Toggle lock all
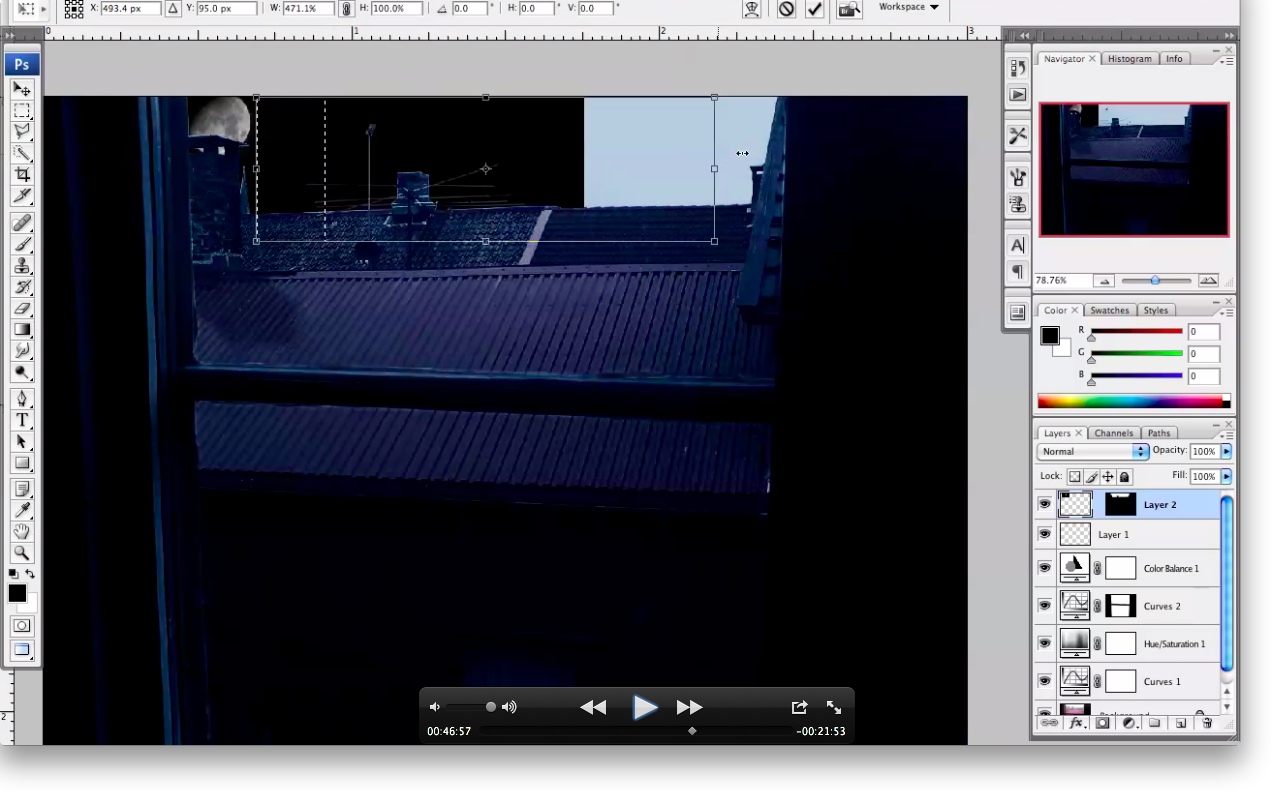Screen dimensions: 1280x800 click(1125, 477)
